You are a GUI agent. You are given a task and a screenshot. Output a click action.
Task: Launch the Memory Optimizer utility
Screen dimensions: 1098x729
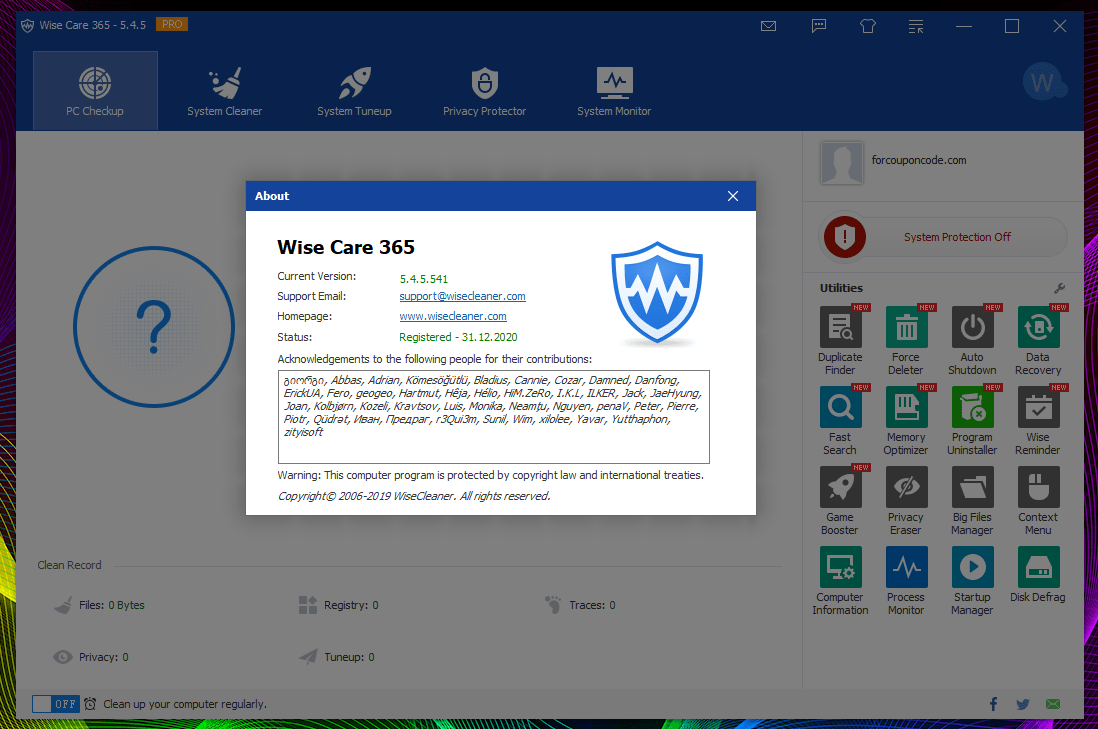tap(906, 421)
